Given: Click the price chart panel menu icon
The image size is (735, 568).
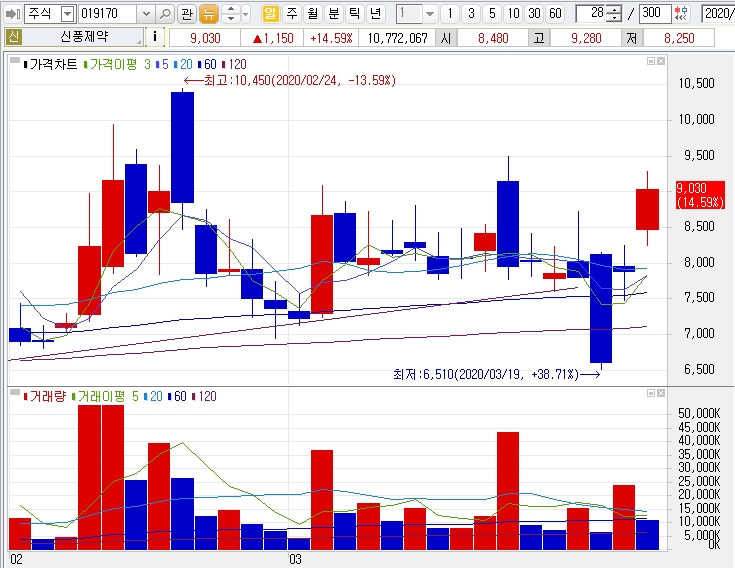Looking at the screenshot, I should (14, 60).
